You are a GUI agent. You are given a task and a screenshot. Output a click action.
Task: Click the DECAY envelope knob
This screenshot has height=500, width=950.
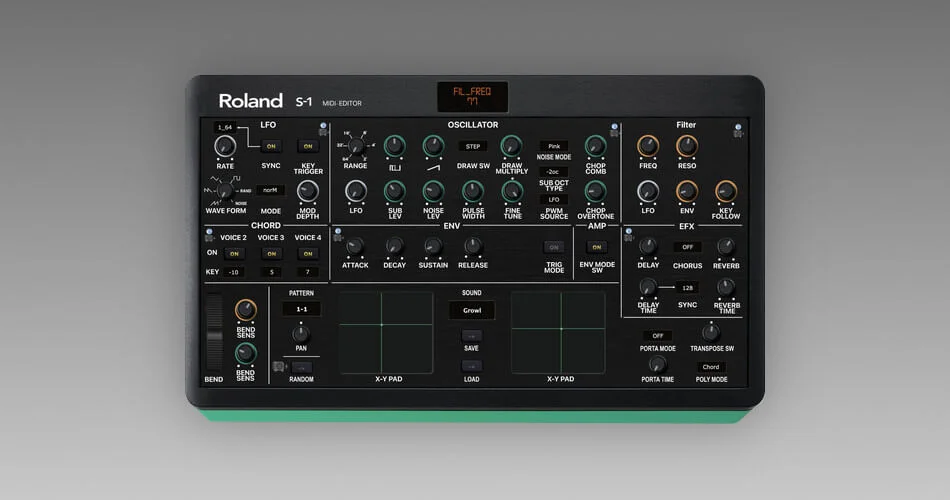pyautogui.click(x=394, y=246)
